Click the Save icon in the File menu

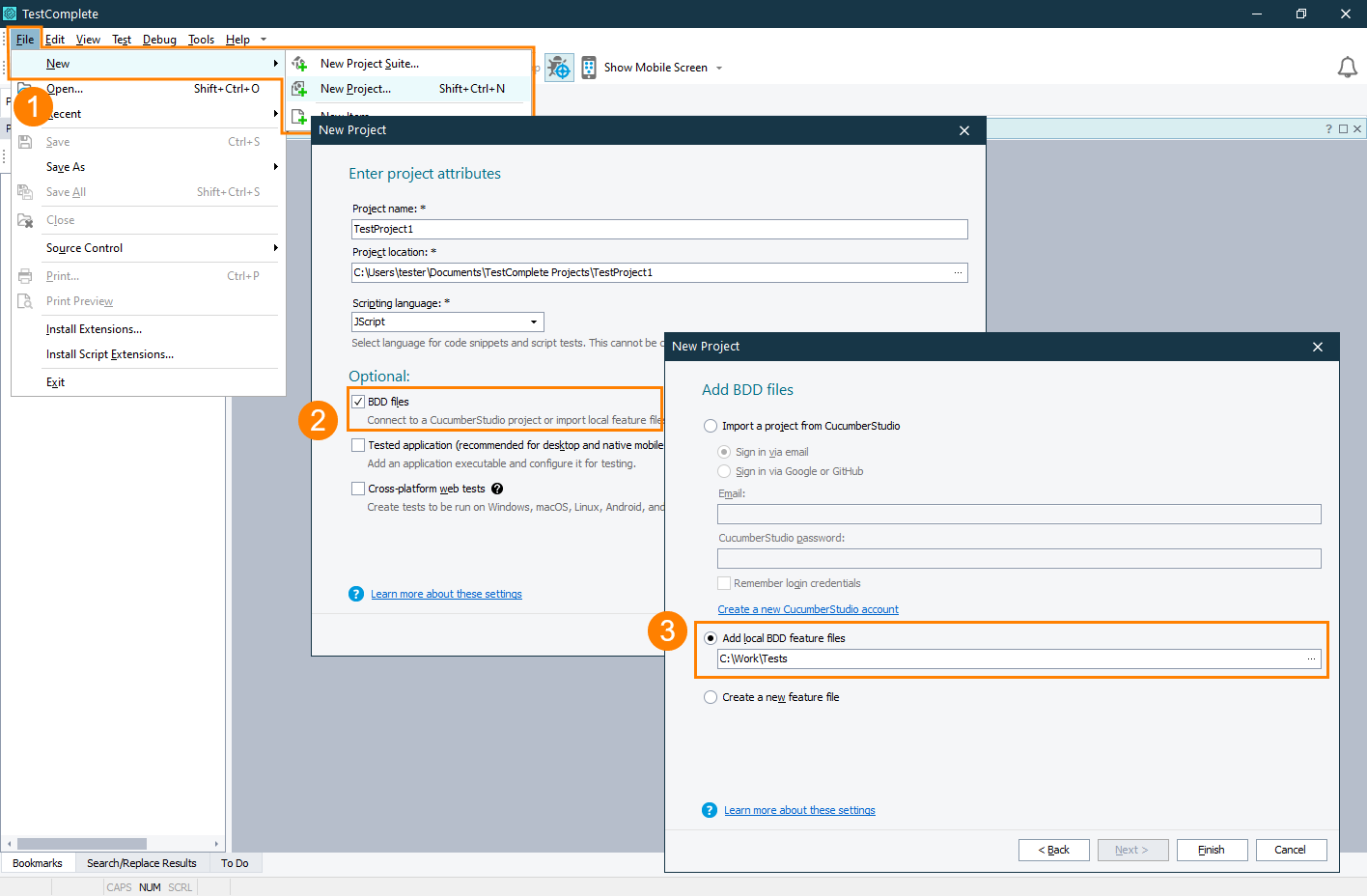(x=26, y=141)
